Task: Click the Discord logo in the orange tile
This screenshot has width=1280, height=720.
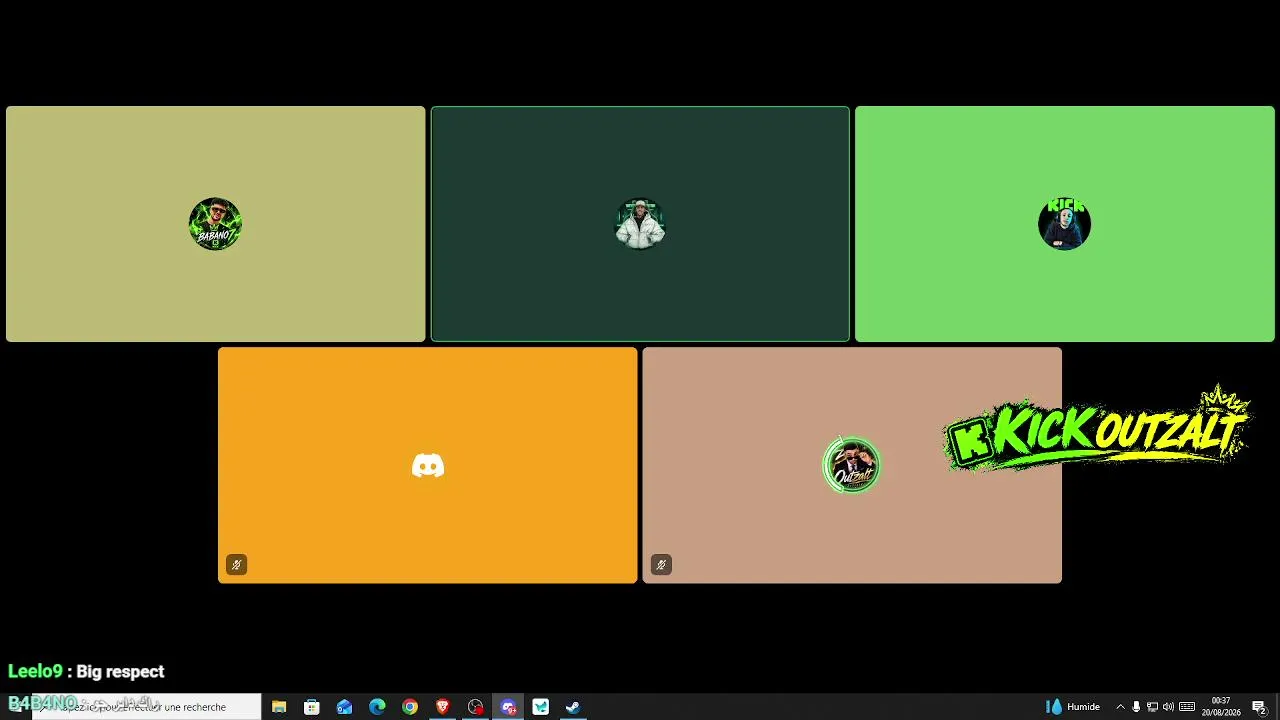Action: 428,466
